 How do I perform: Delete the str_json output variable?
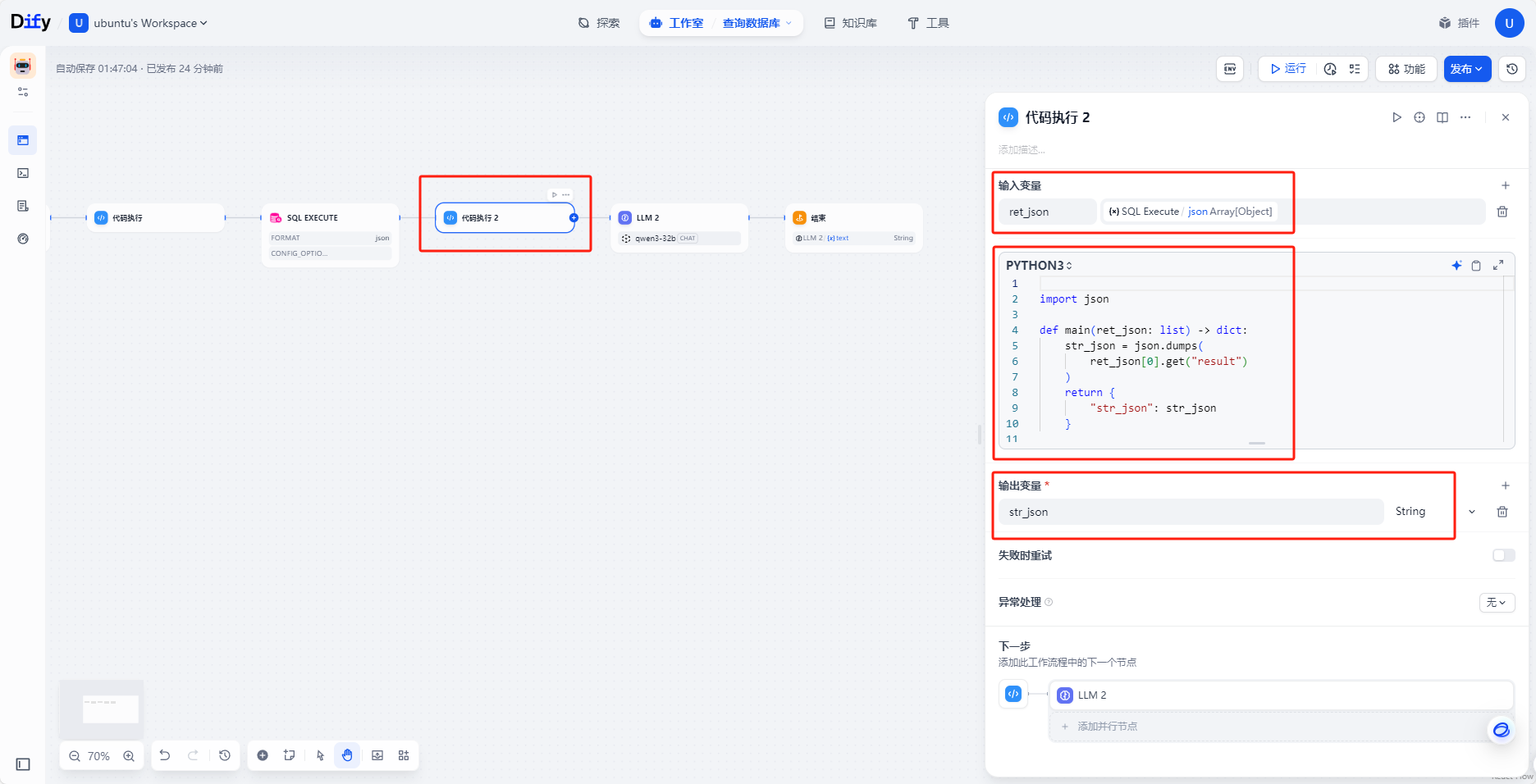[1502, 512]
